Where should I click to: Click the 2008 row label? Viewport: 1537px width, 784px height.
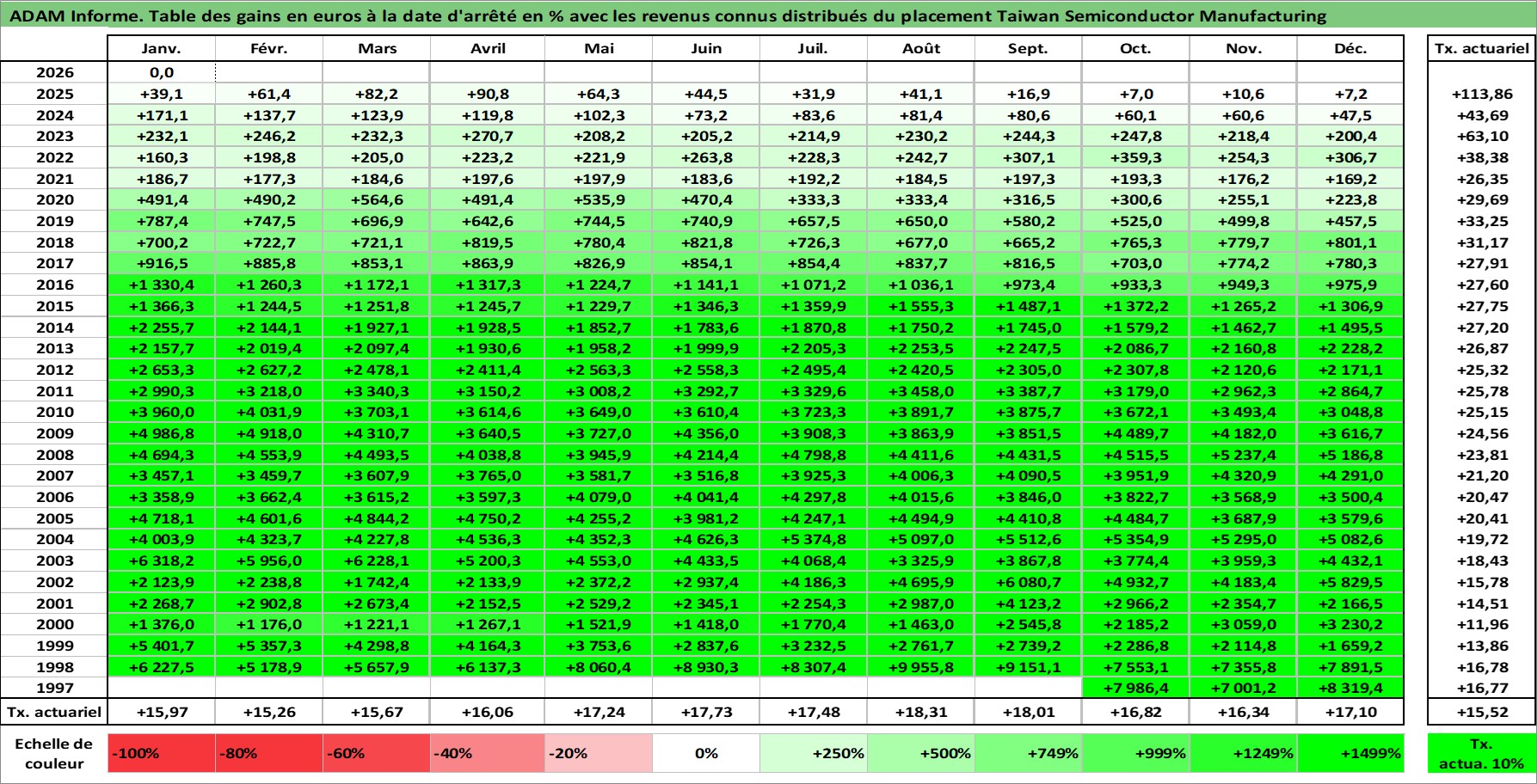[x=54, y=455]
